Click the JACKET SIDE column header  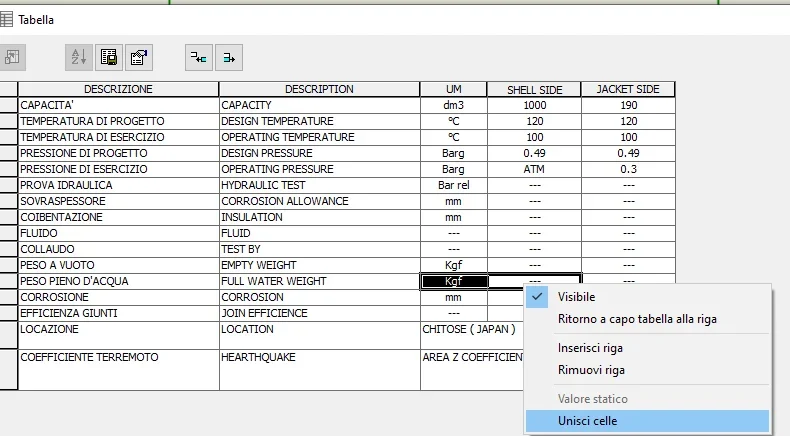tap(628, 90)
